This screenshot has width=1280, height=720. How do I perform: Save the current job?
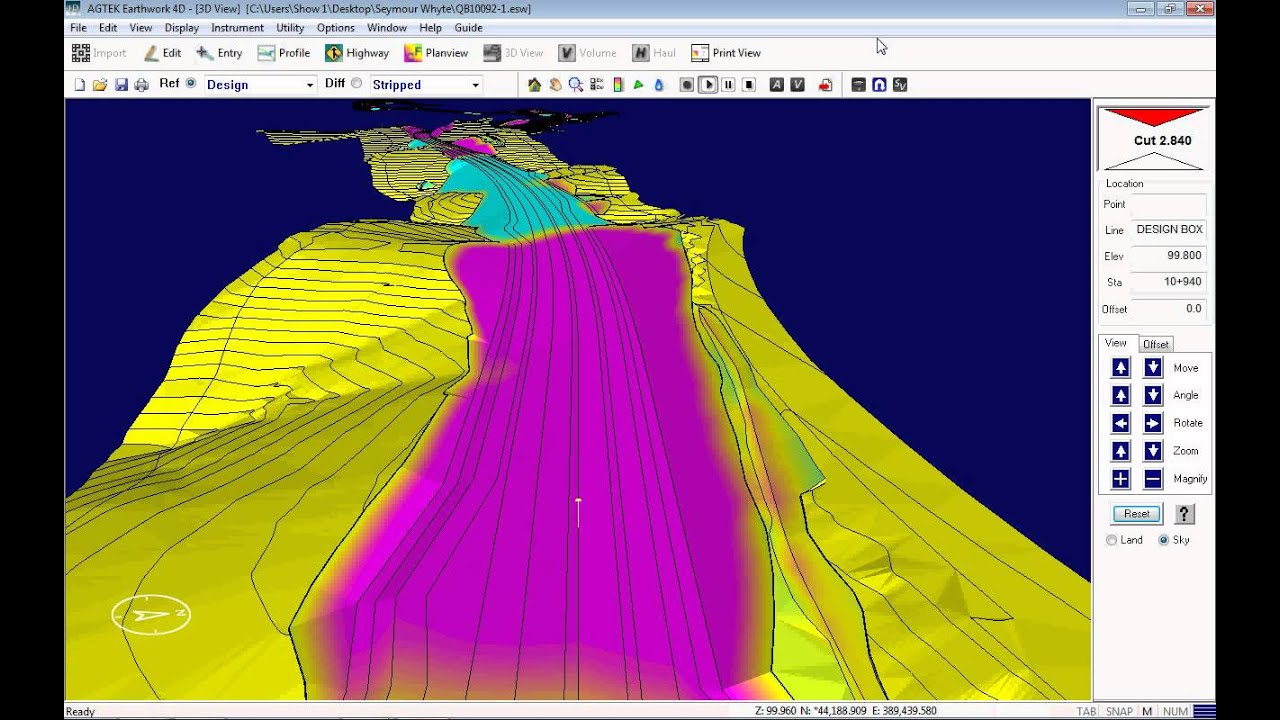coord(121,85)
